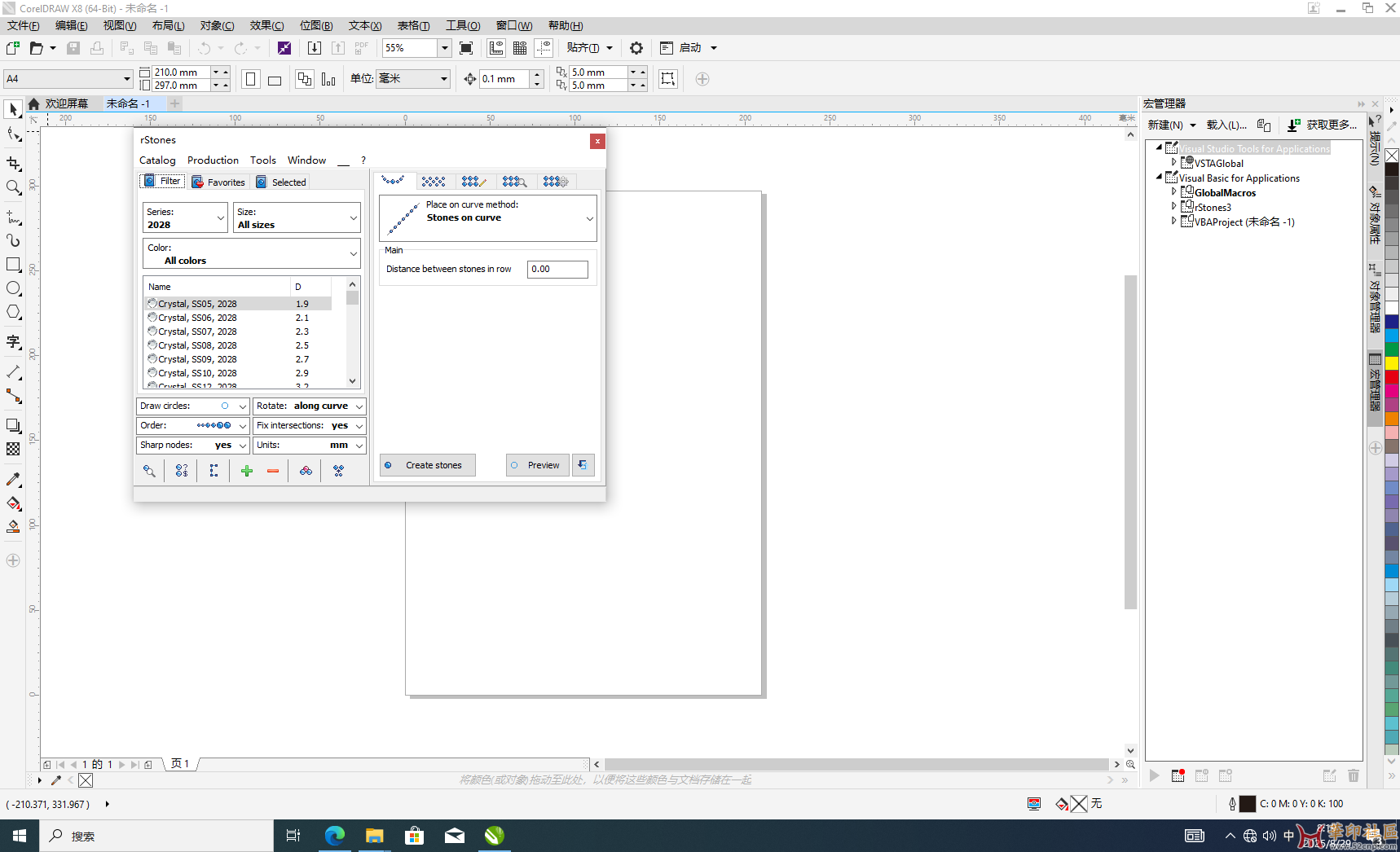
Task: Select the Color Eyedropper tool
Action: (x=13, y=479)
